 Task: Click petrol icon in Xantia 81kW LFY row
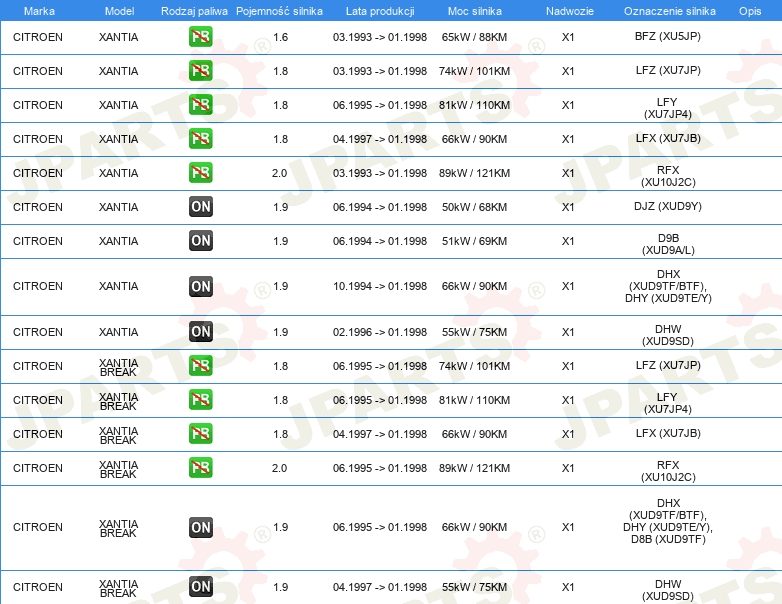[x=200, y=104]
